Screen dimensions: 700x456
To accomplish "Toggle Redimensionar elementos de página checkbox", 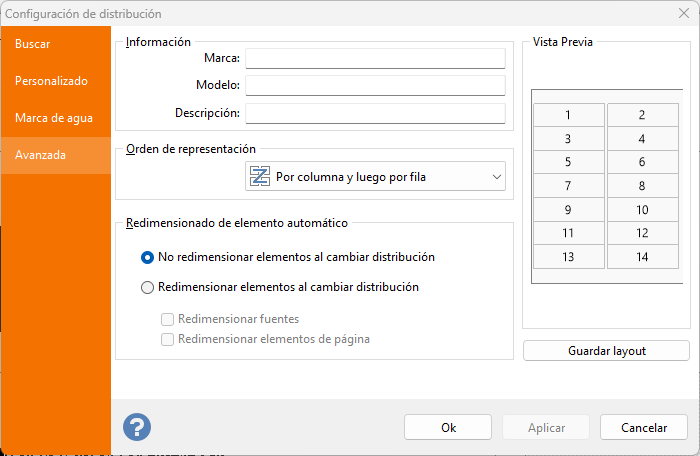I will pyautogui.click(x=168, y=339).
